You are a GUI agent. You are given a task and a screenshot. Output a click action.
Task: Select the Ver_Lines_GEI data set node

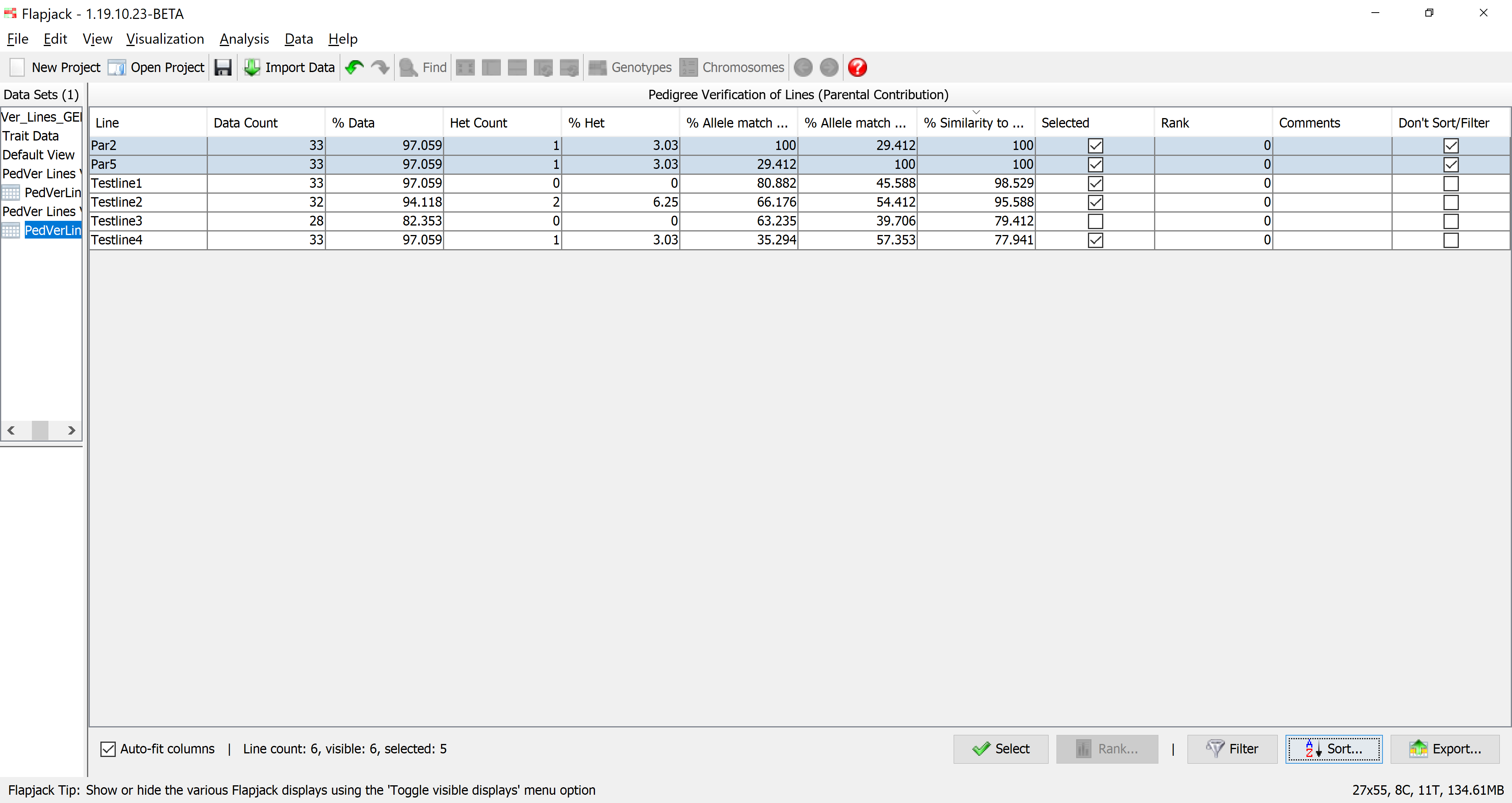42,117
